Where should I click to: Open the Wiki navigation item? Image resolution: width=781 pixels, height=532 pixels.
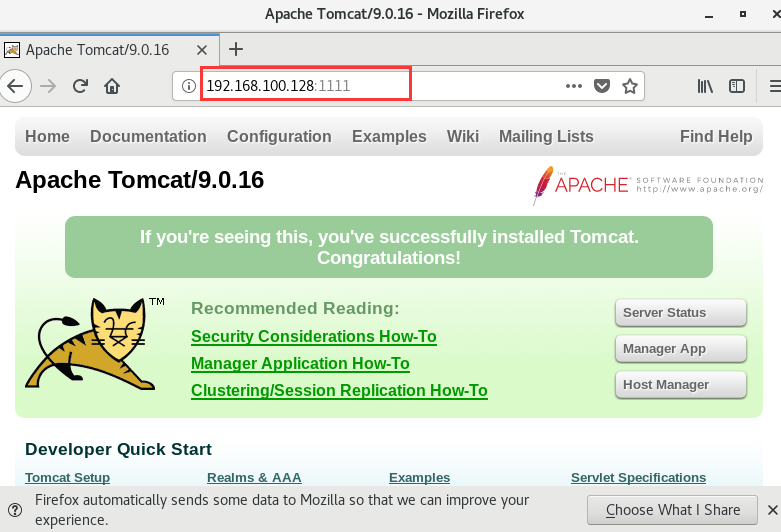[463, 136]
